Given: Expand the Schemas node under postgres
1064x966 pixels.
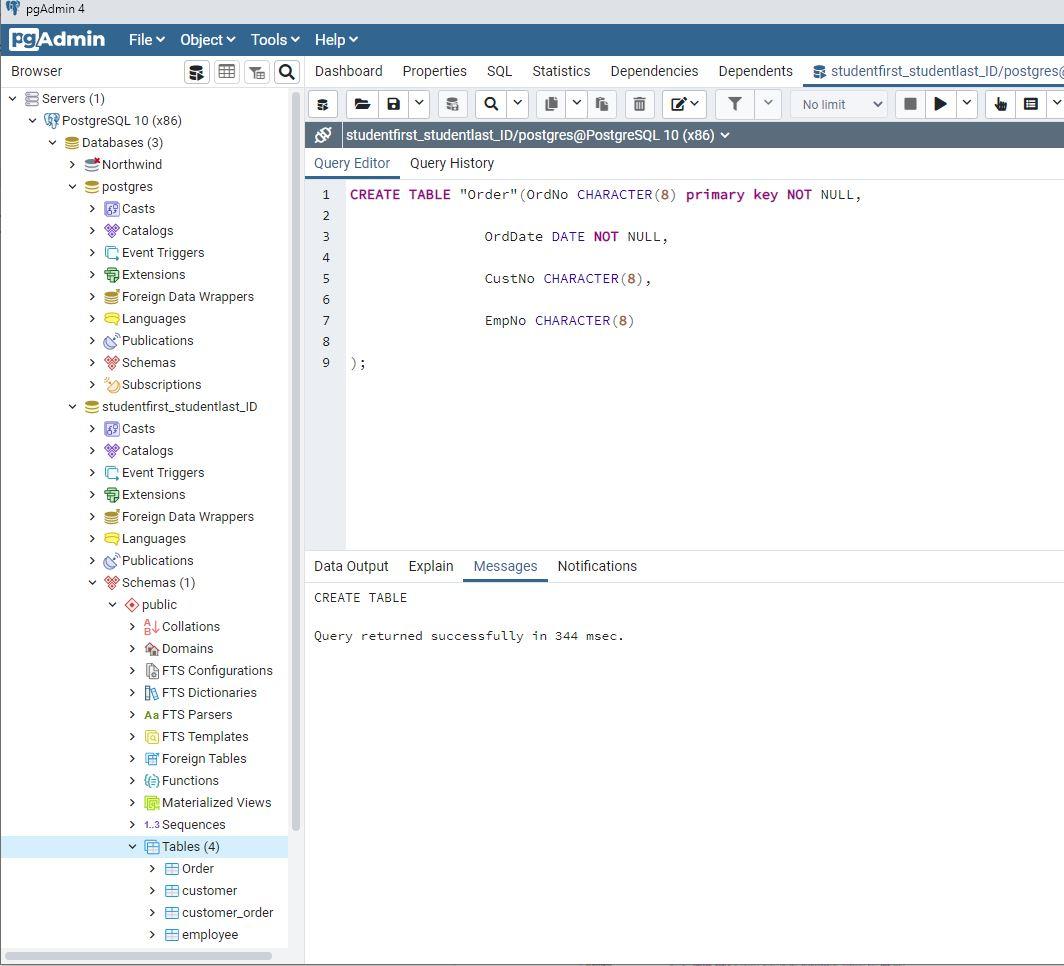Looking at the screenshot, I should click(x=91, y=362).
